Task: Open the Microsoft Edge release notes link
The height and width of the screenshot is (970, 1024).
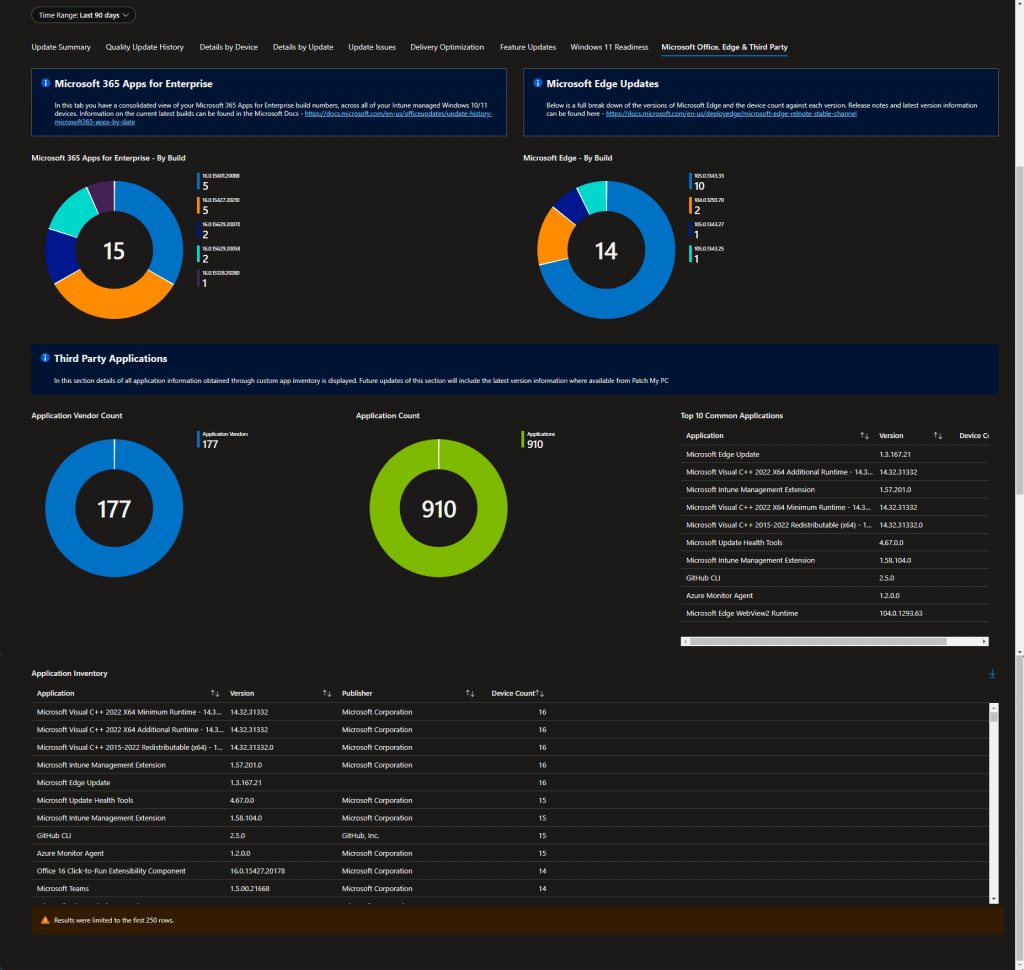Action: pyautogui.click(x=731, y=114)
